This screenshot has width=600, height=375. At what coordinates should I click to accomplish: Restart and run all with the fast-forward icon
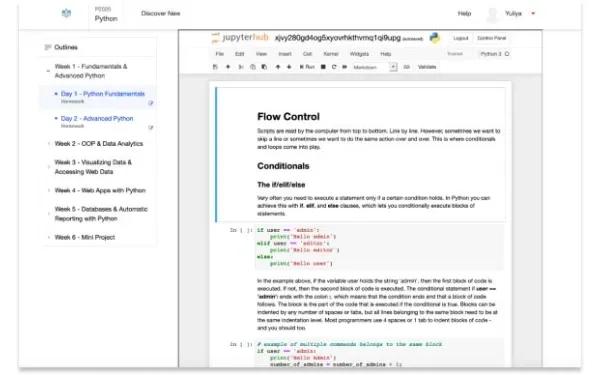pos(344,67)
